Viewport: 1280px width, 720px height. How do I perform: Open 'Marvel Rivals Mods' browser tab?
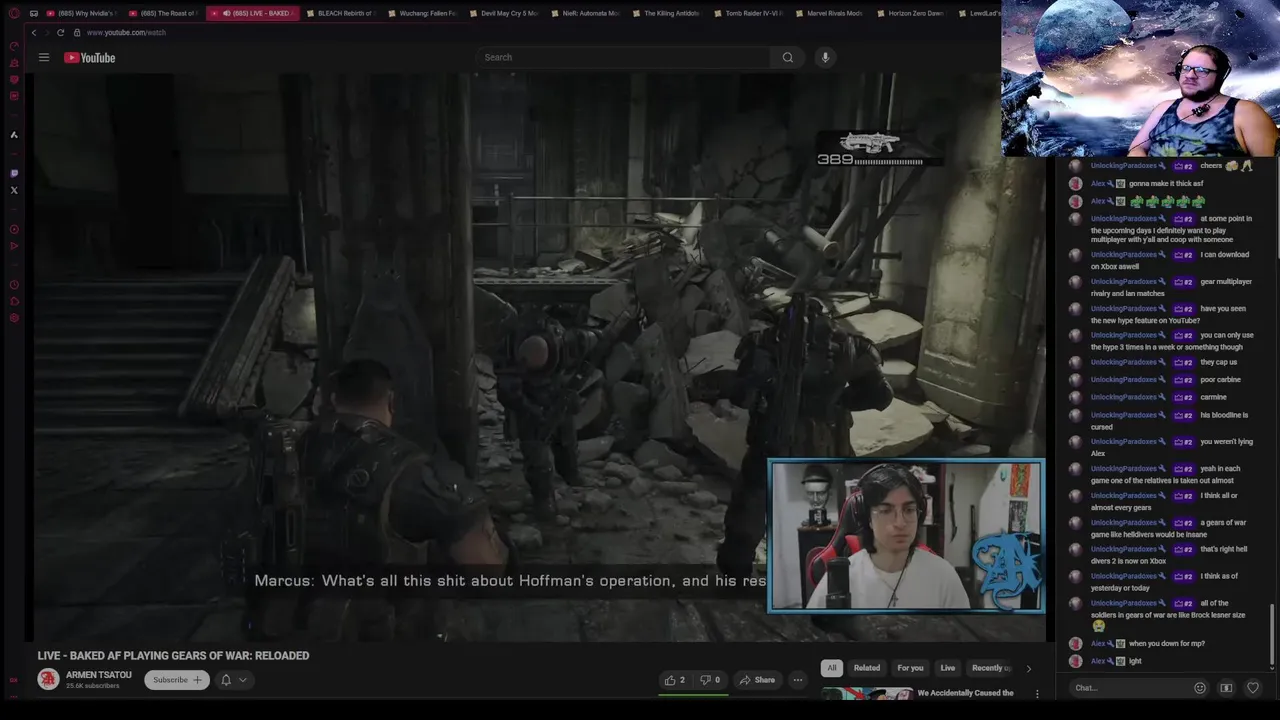click(828, 13)
